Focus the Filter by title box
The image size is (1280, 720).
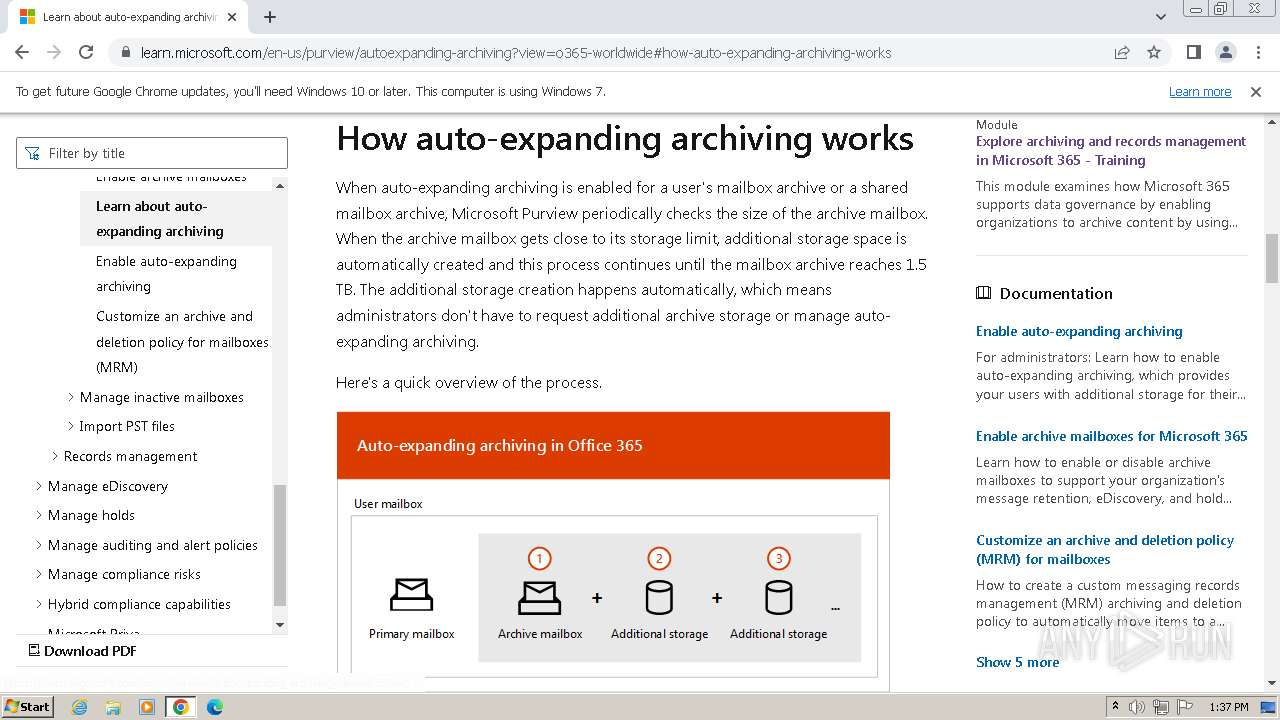(152, 153)
